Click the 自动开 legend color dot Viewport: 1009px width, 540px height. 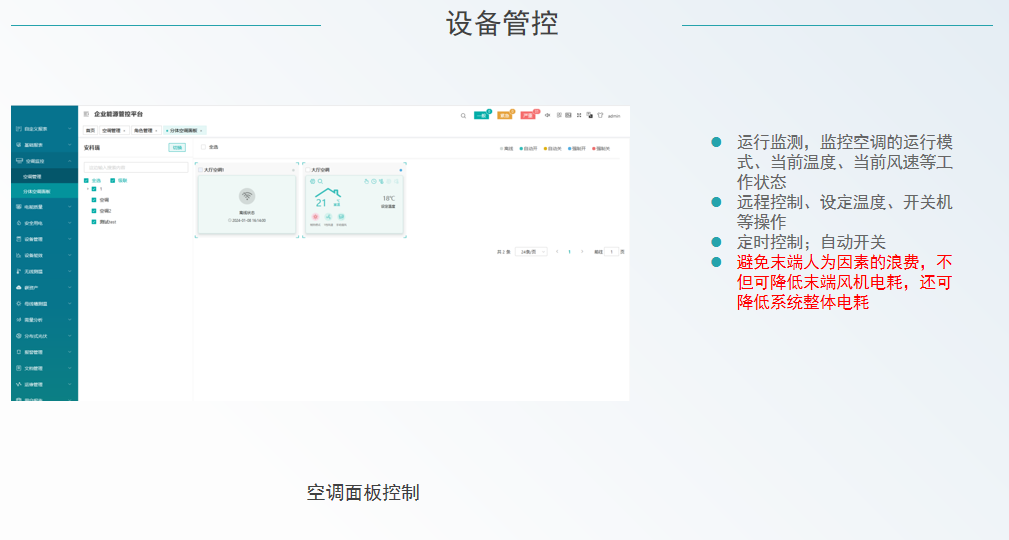[x=521, y=149]
